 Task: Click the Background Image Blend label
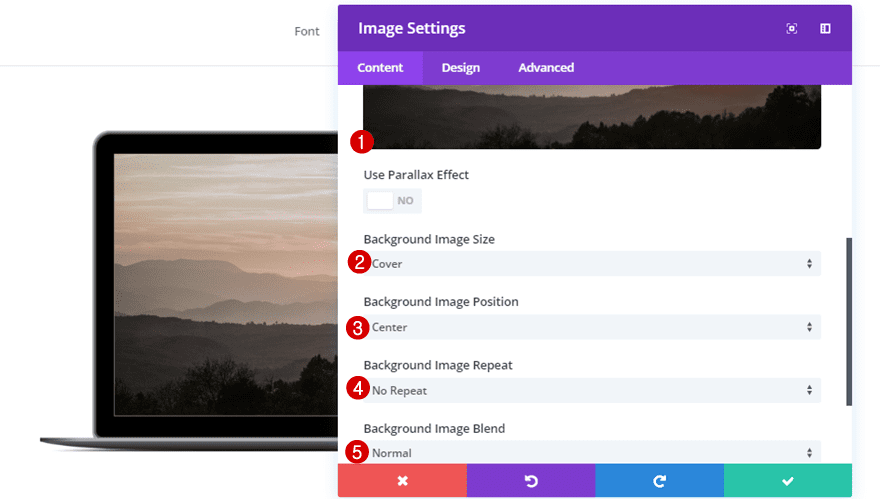[x=434, y=428]
